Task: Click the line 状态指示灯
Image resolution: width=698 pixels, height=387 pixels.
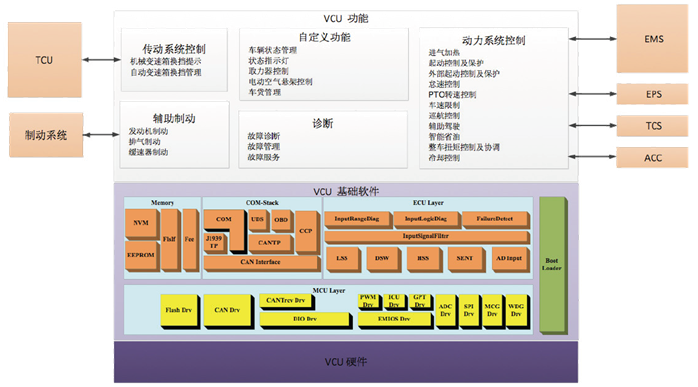Action: [268, 61]
